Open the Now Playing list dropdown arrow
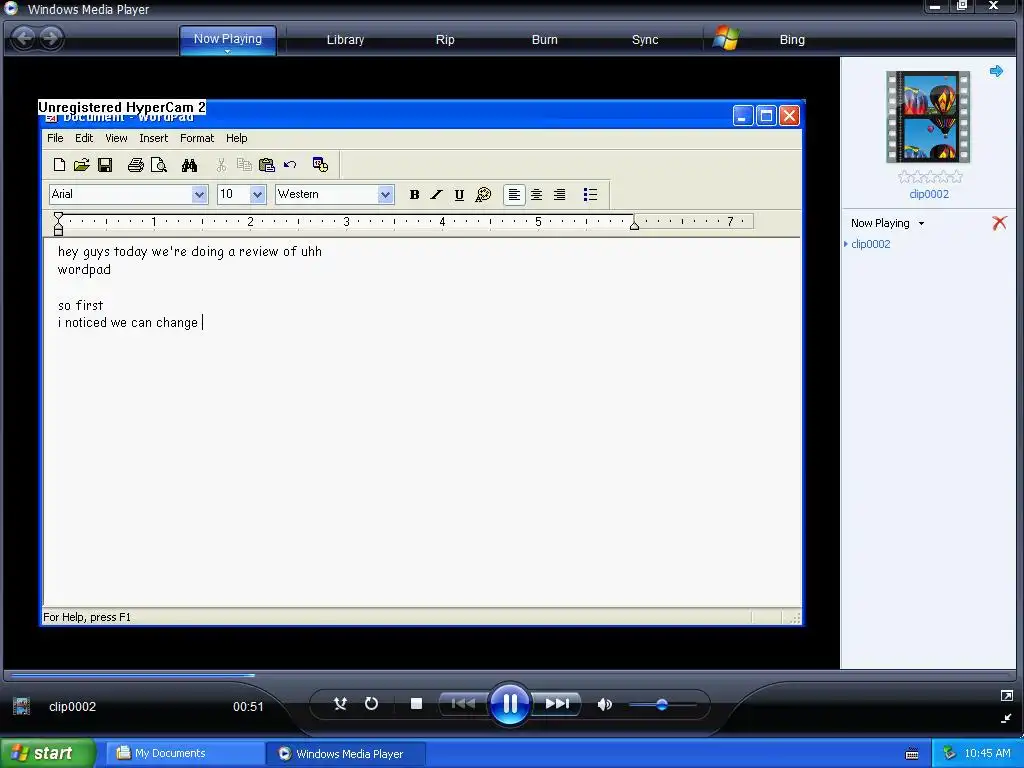Image resolution: width=1024 pixels, height=768 pixels. point(921,223)
